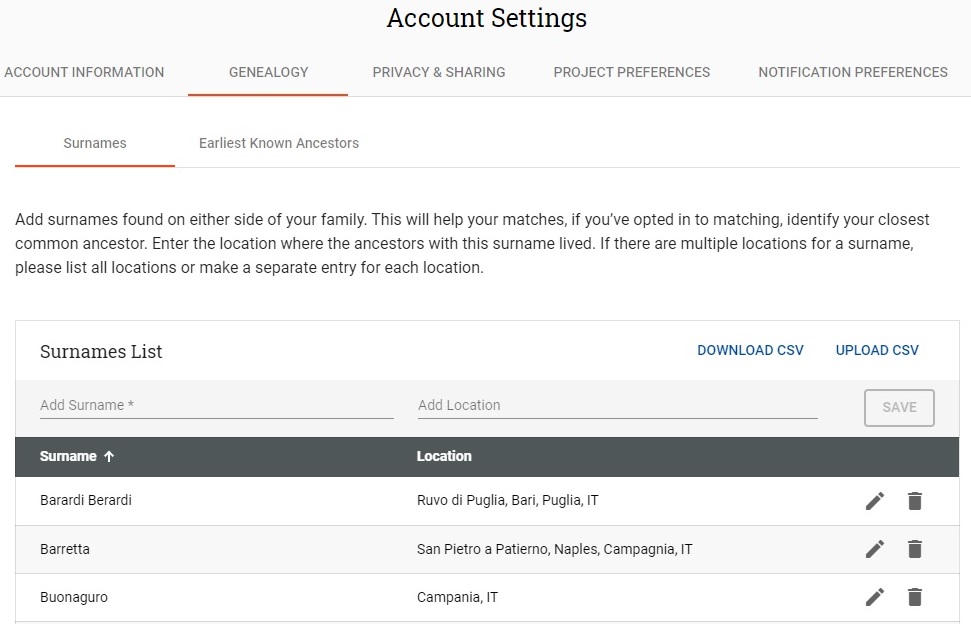Go to Notification Preferences tab
Viewport: 971px width, 630px height.
pos(853,72)
